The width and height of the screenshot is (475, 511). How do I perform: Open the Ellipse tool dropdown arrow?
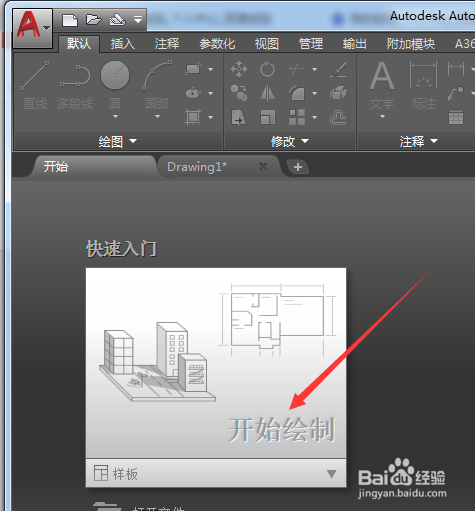(210, 93)
